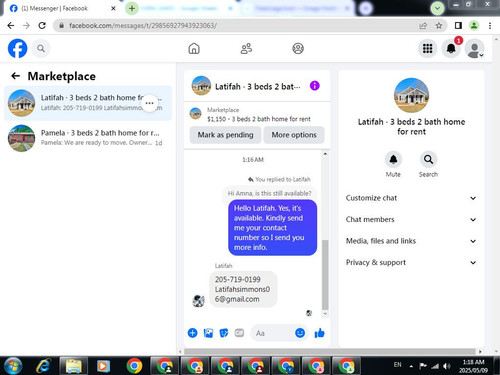
Task: Reload the page in Chrome
Action: point(42,25)
